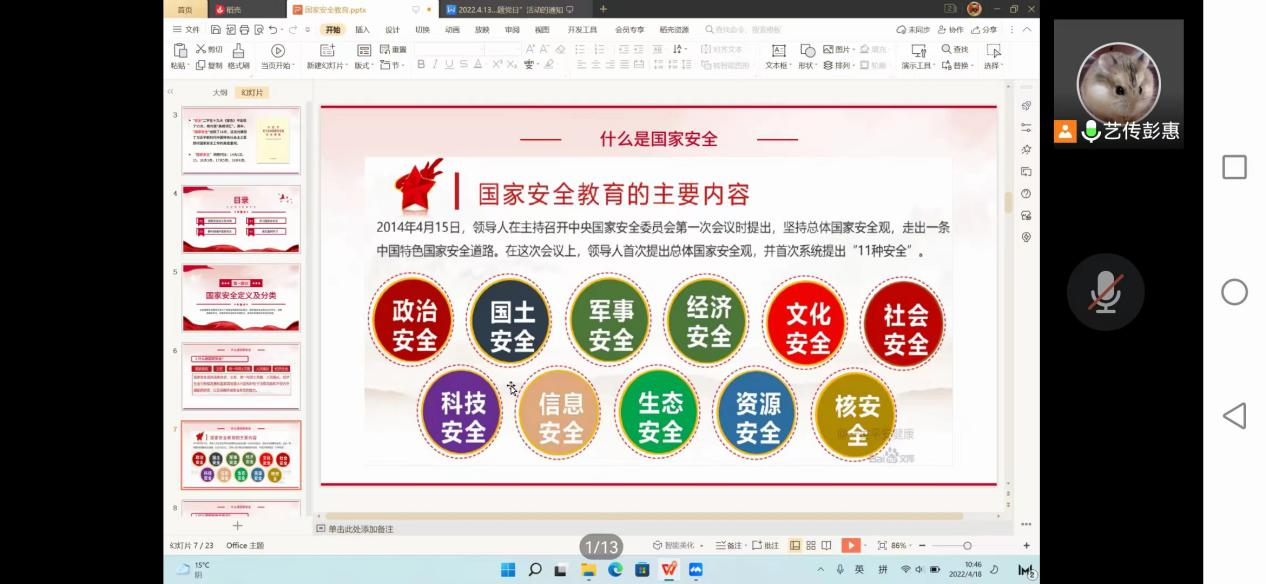Switch to the Outline (大纲) panel tab
This screenshot has width=1266, height=584.
(x=220, y=92)
